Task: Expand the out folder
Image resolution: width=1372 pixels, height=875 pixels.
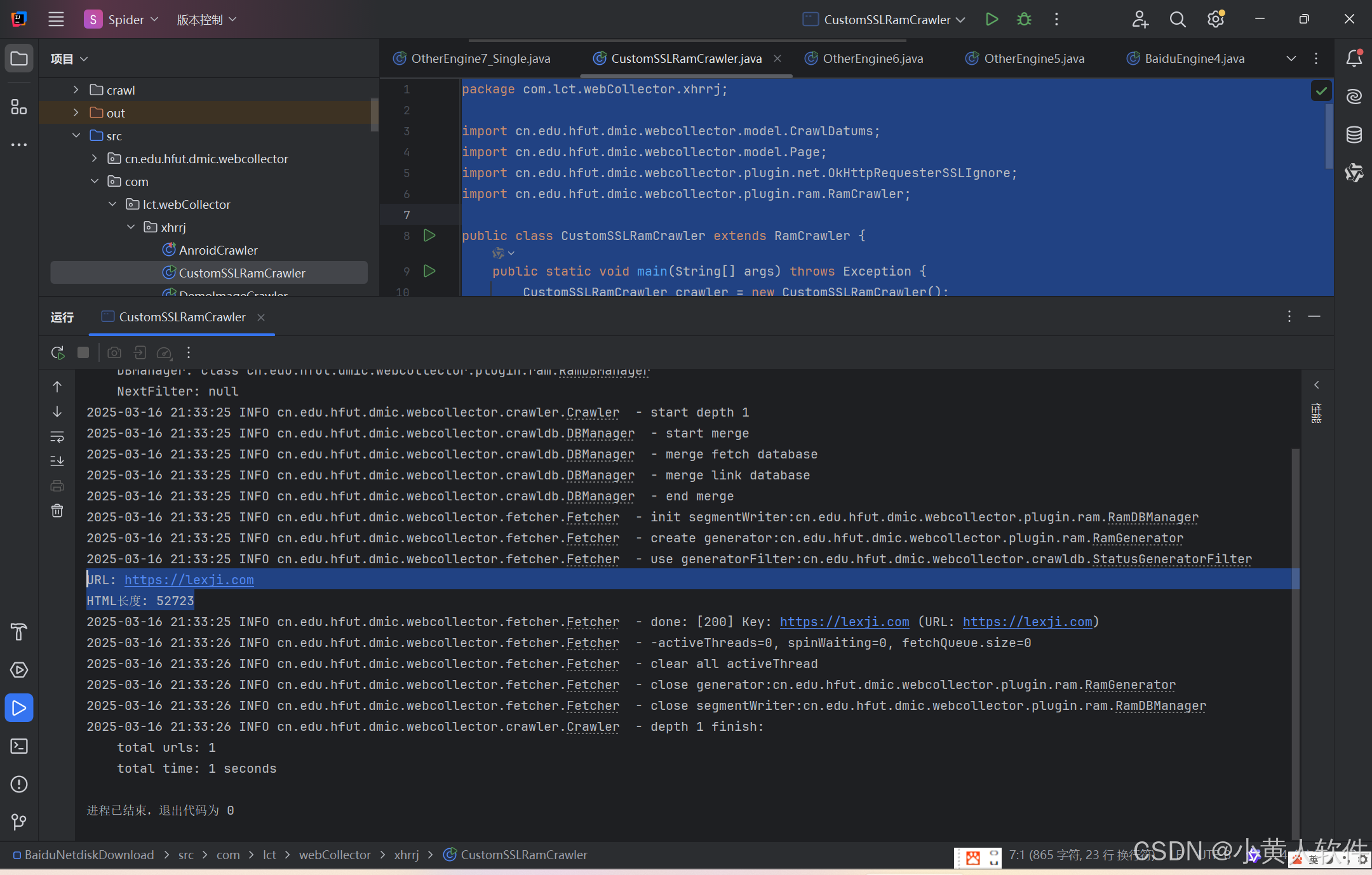Action: (76, 112)
